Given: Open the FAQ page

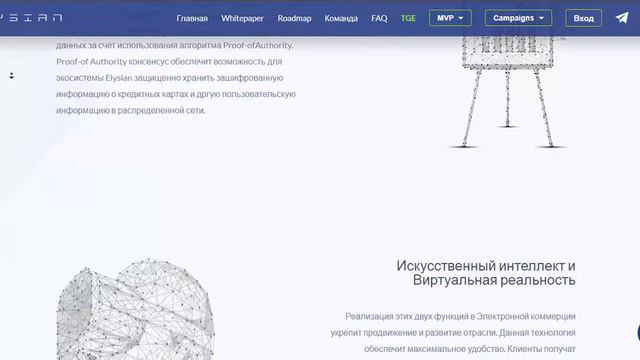Looking at the screenshot, I should [x=379, y=18].
